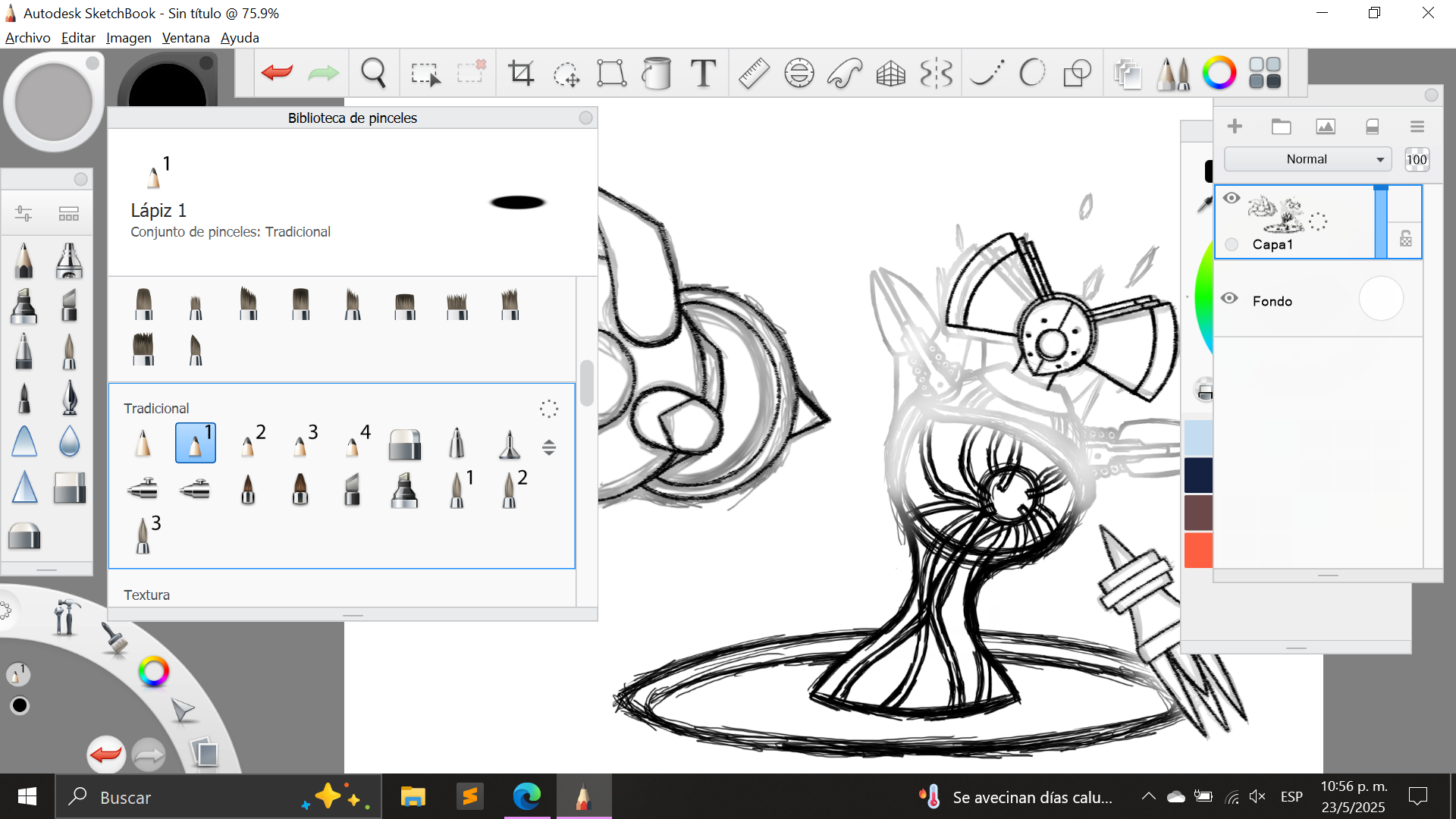Open the Imagen menu
The width and height of the screenshot is (1456, 819).
tap(129, 38)
